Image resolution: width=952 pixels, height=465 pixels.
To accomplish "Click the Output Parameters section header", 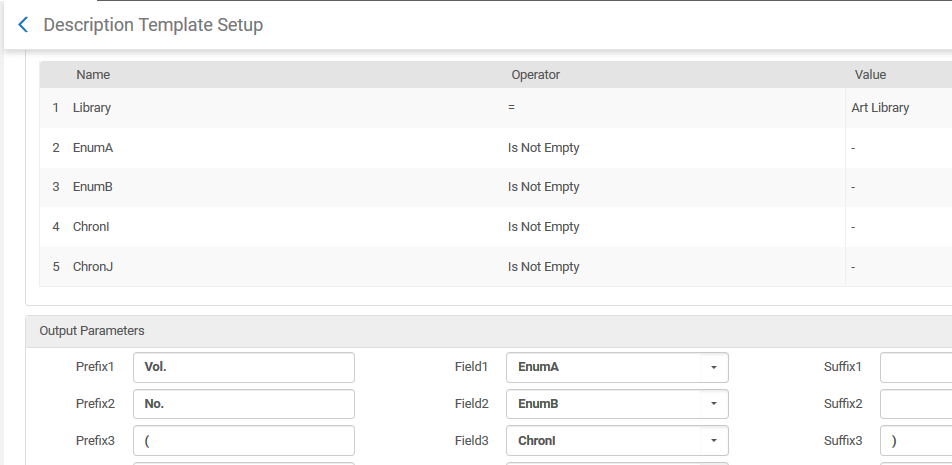I will pyautogui.click(x=92, y=331).
